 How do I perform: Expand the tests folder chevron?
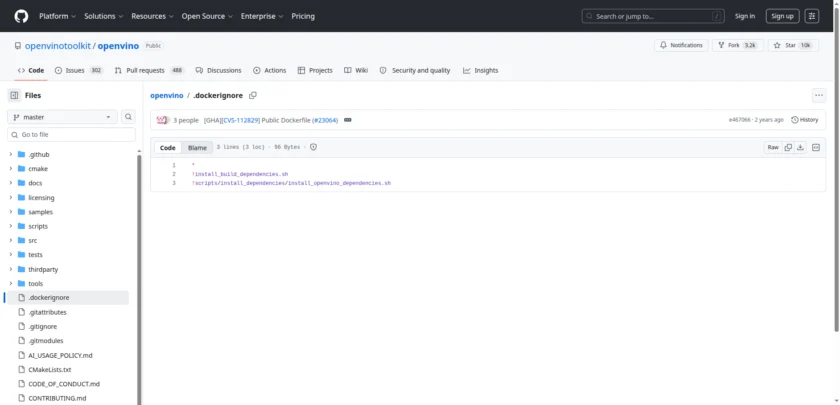click(11, 255)
